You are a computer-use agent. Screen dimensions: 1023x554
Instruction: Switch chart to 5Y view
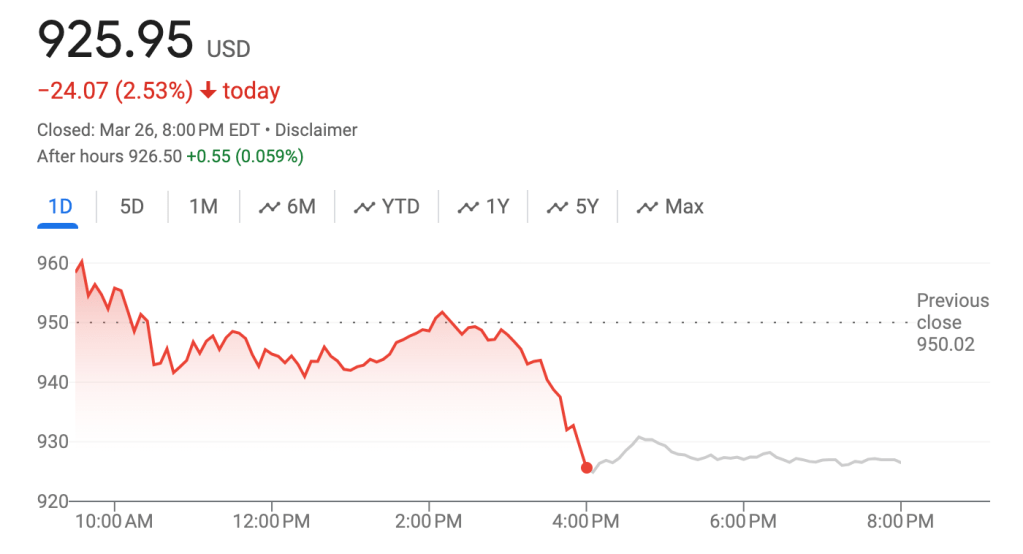pyautogui.click(x=587, y=207)
